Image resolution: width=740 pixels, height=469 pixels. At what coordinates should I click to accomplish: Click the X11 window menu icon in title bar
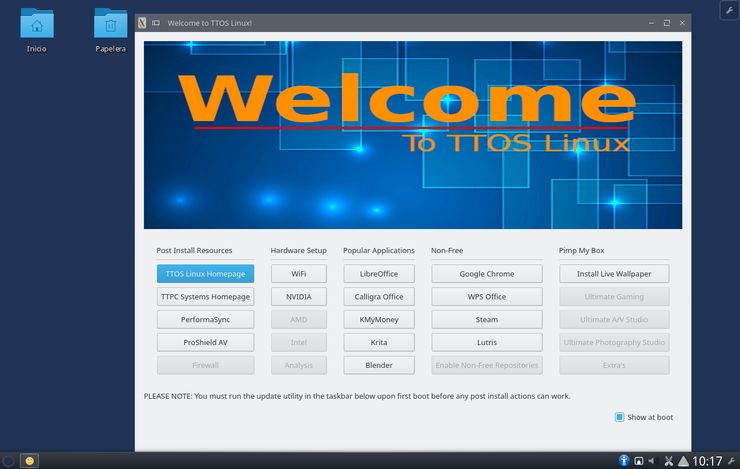click(x=142, y=23)
